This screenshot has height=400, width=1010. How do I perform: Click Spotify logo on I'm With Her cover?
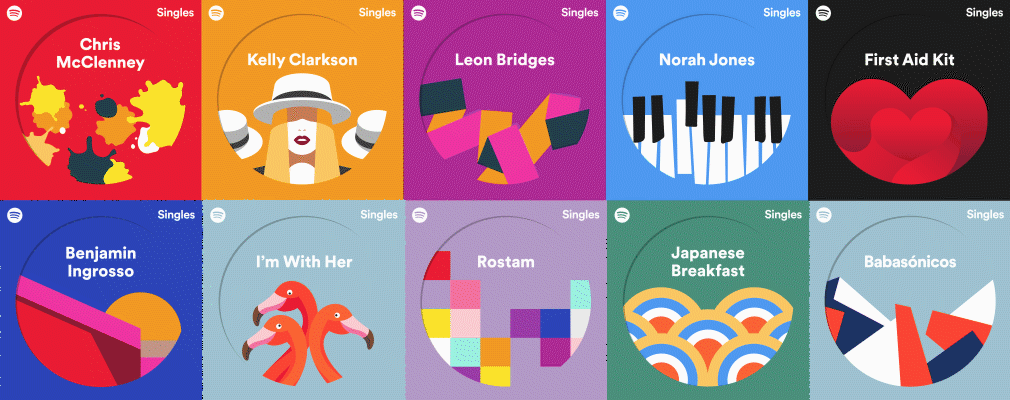point(218,214)
